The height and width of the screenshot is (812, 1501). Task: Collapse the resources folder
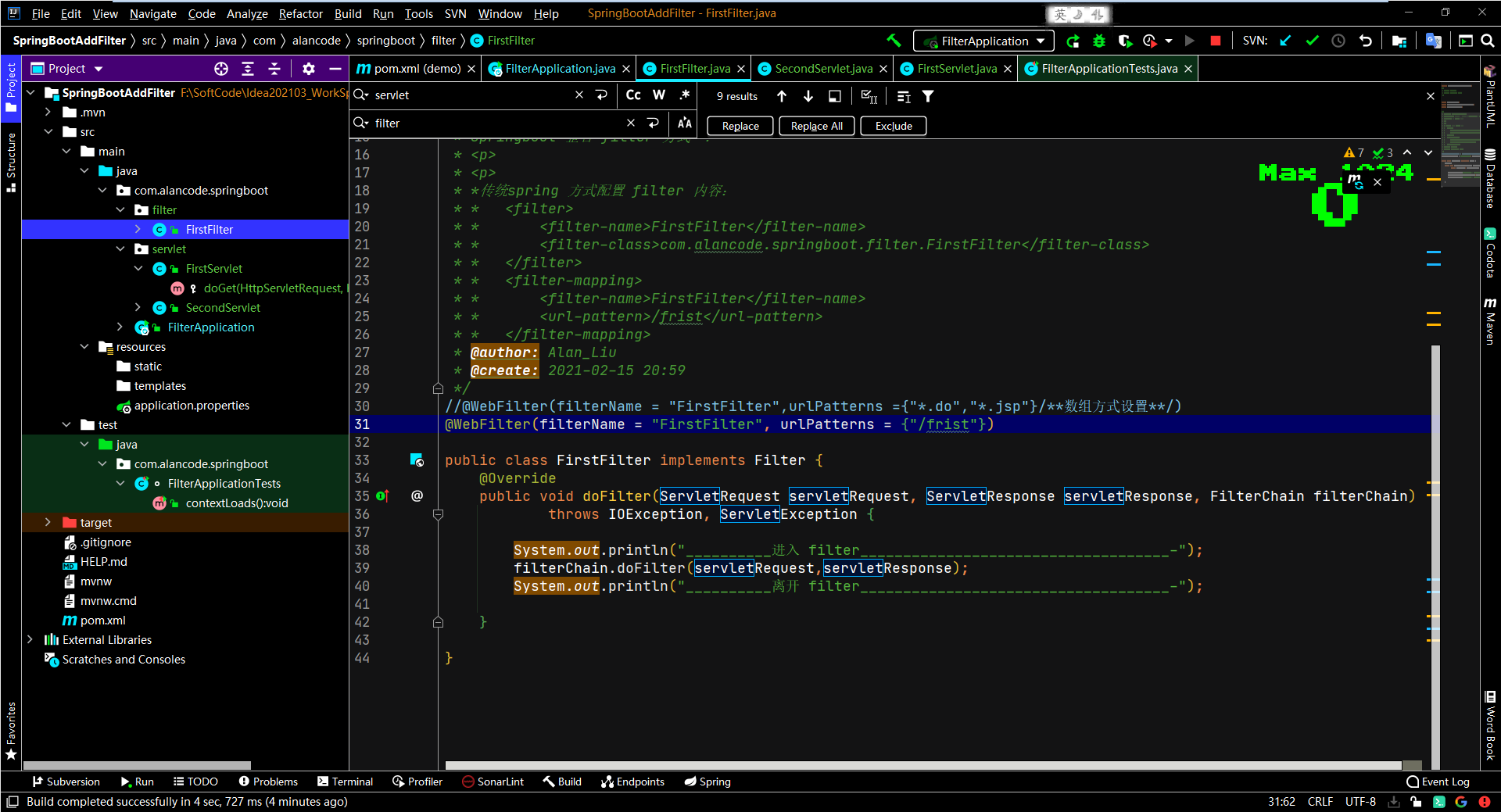coord(84,347)
